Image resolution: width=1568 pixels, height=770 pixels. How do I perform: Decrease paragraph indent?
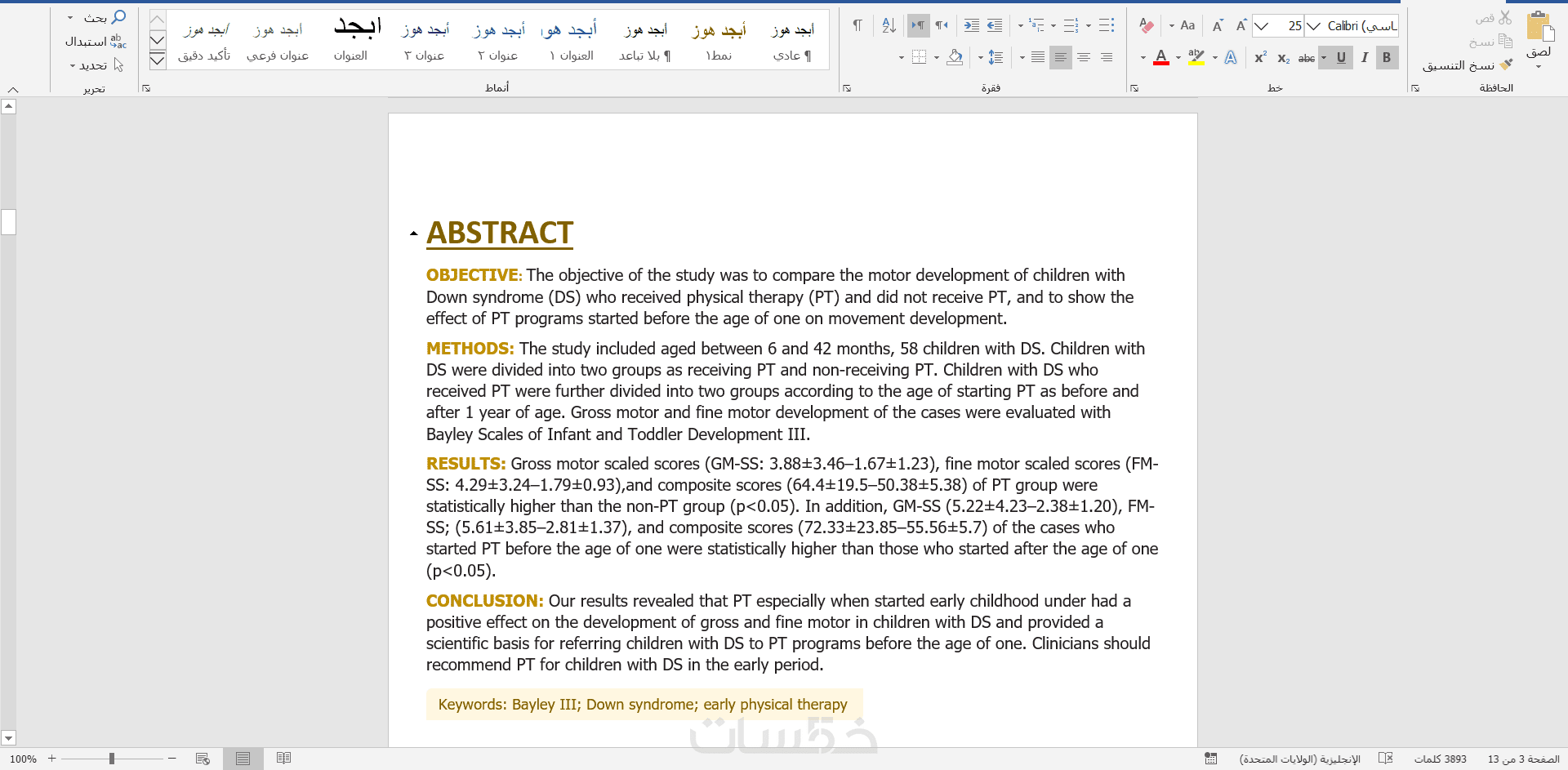click(995, 25)
